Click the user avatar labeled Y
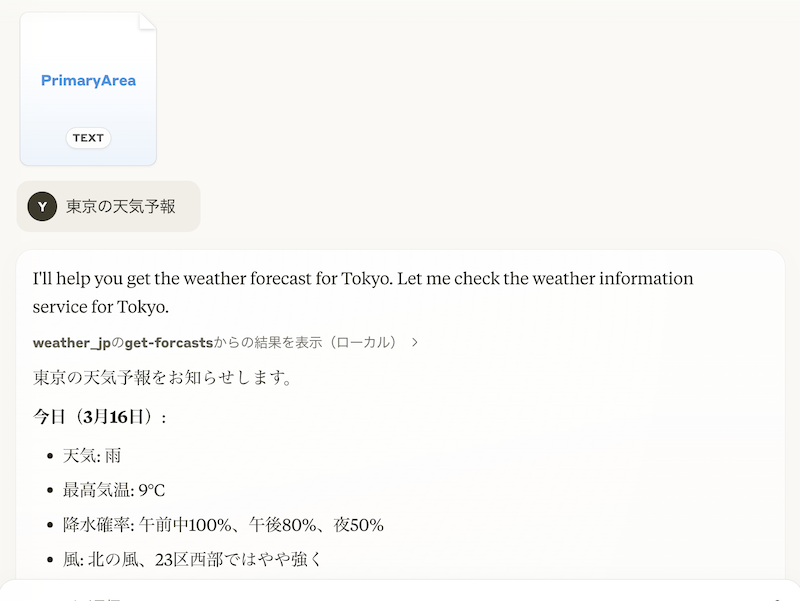800x601 pixels. [42, 206]
